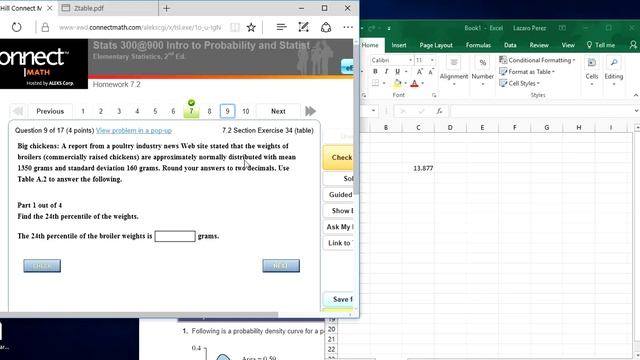This screenshot has height=360, width=640.
Task: Click the padlock site info icon
Action: coord(45,27)
